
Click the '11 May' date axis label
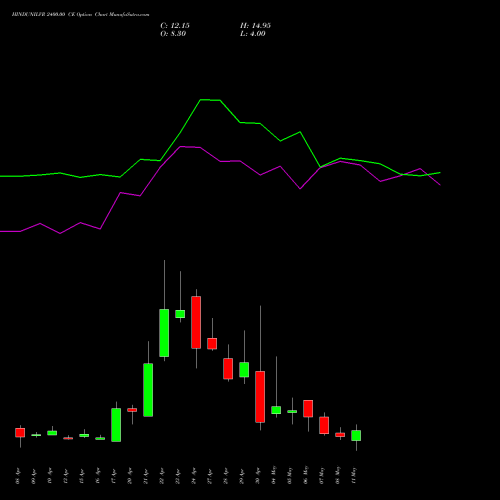(x=354, y=475)
